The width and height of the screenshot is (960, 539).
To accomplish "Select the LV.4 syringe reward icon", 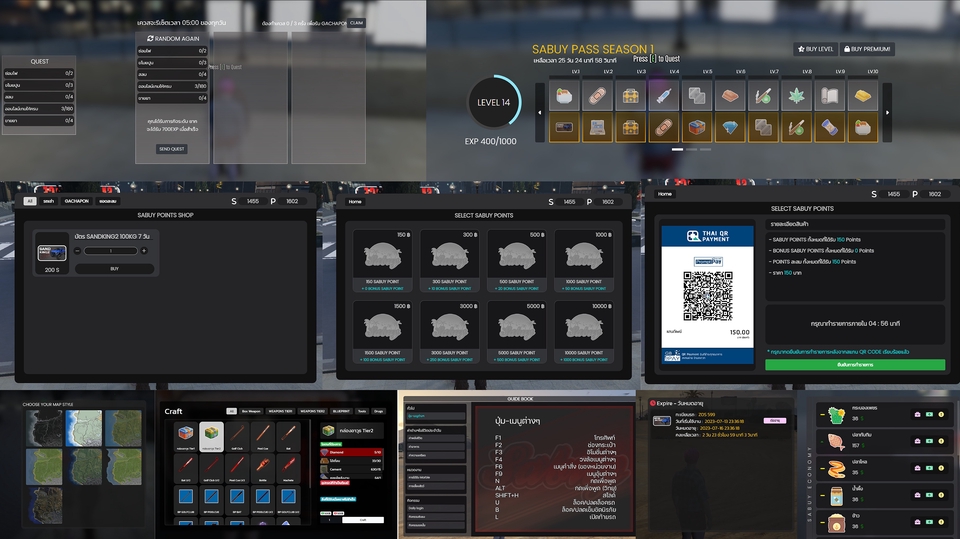I will [664, 96].
